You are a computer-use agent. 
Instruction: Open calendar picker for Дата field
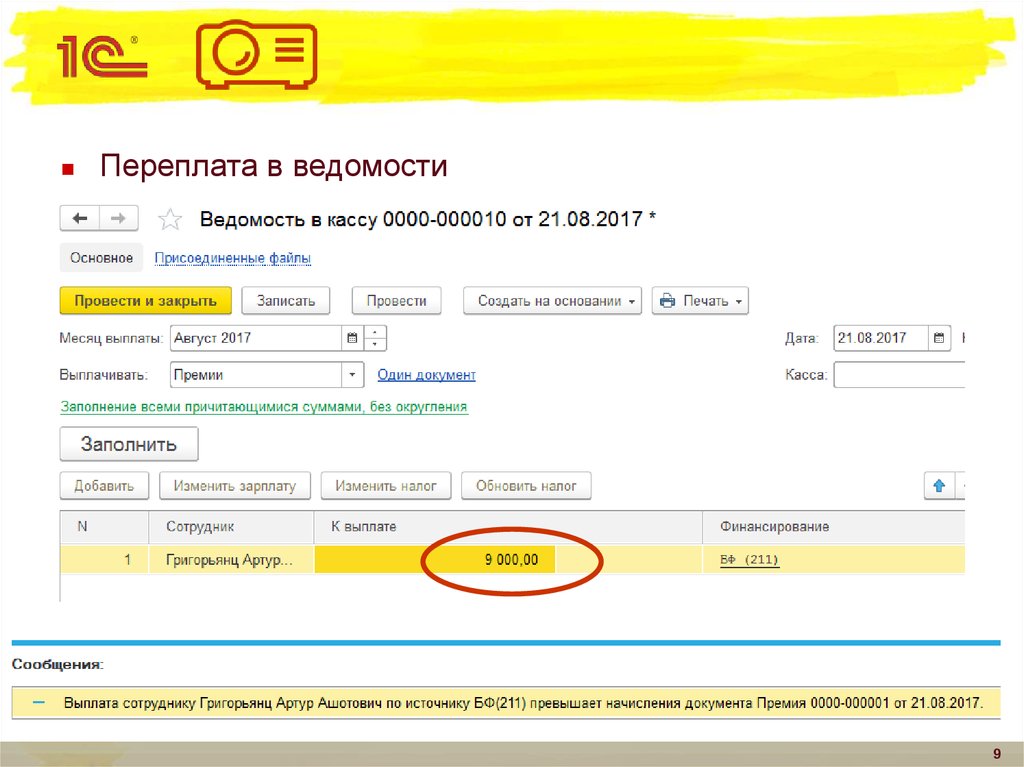pos(940,338)
